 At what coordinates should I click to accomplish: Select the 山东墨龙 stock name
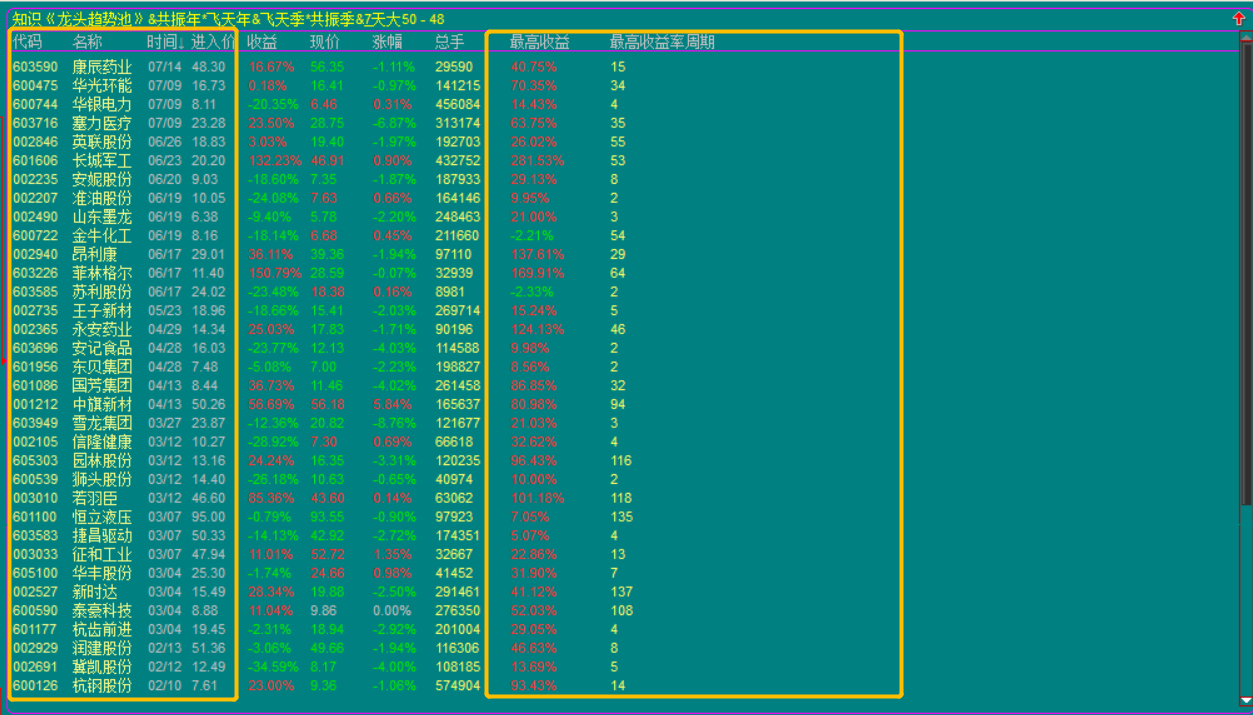tap(102, 217)
